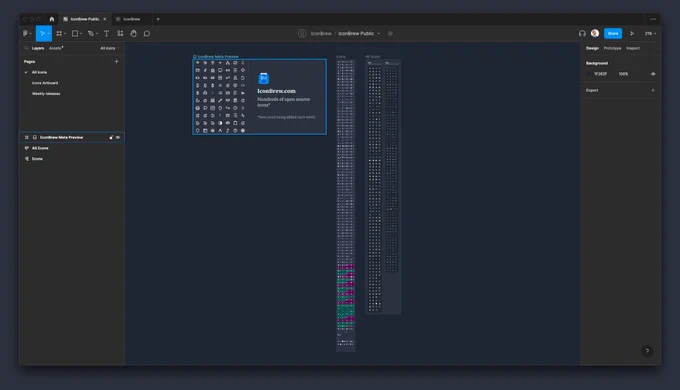The image size is (680, 390).
Task: Click the IconBrew Public file title
Action: tap(356, 33)
